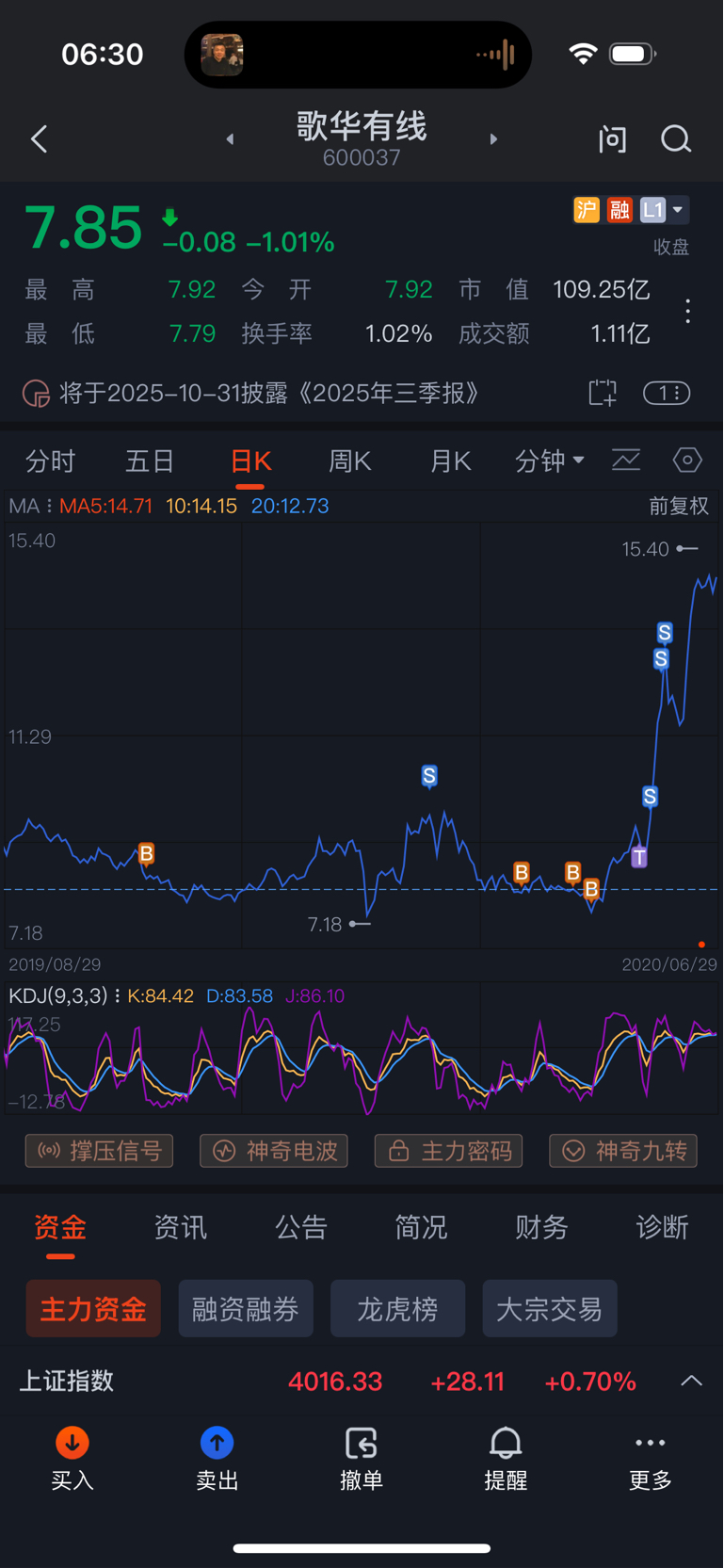
Task: Open the Dynamic Island avatar activity
Action: click(x=222, y=55)
